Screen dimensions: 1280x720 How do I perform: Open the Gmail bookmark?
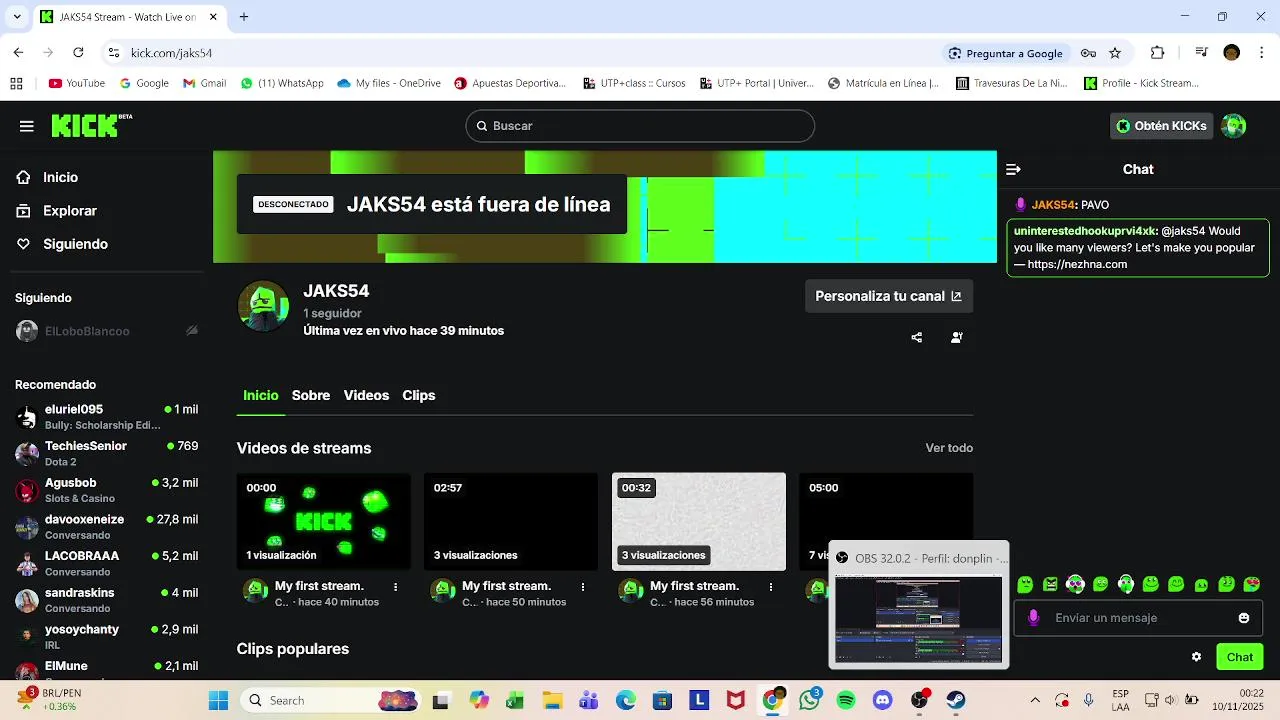tap(205, 84)
